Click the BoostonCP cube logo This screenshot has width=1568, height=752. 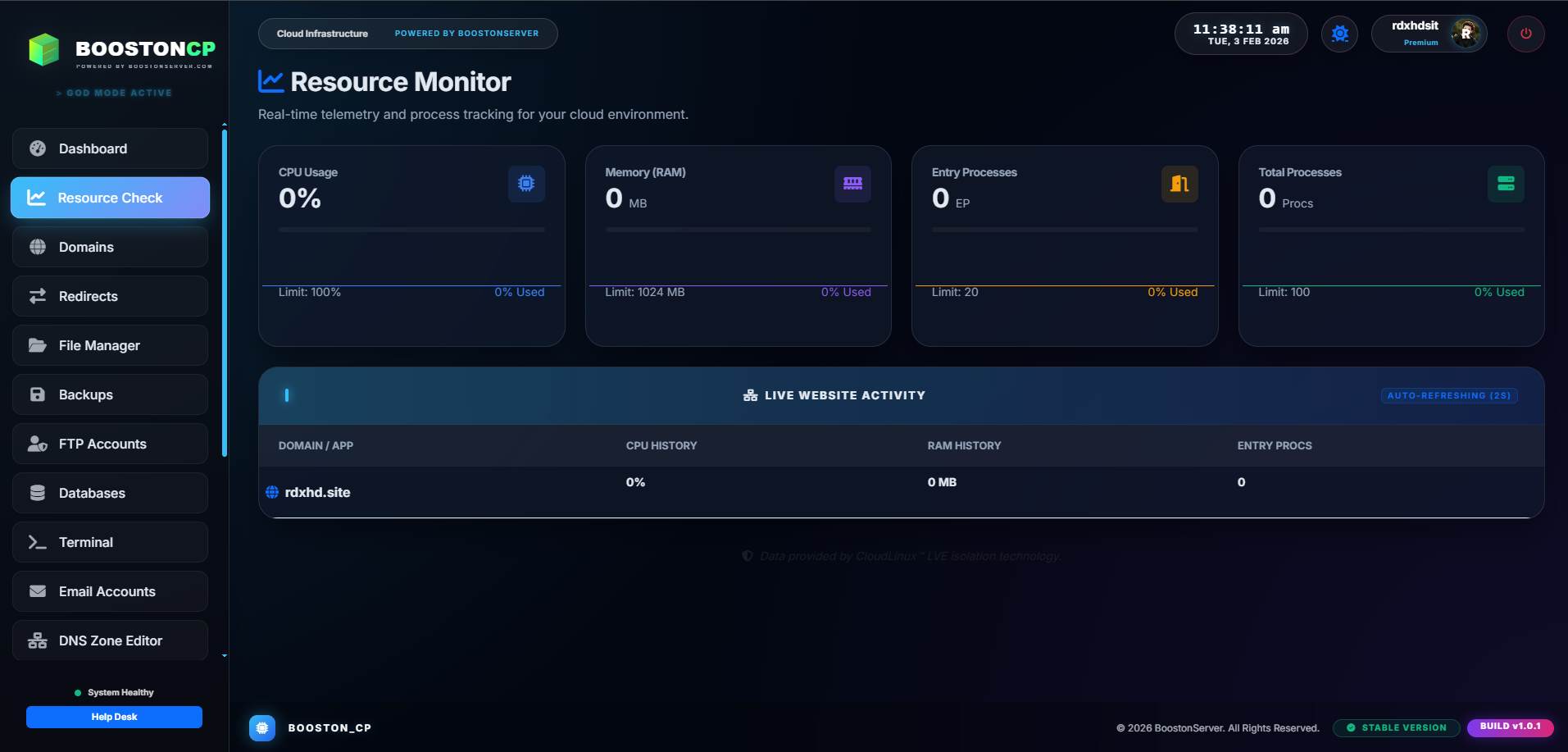[45, 50]
